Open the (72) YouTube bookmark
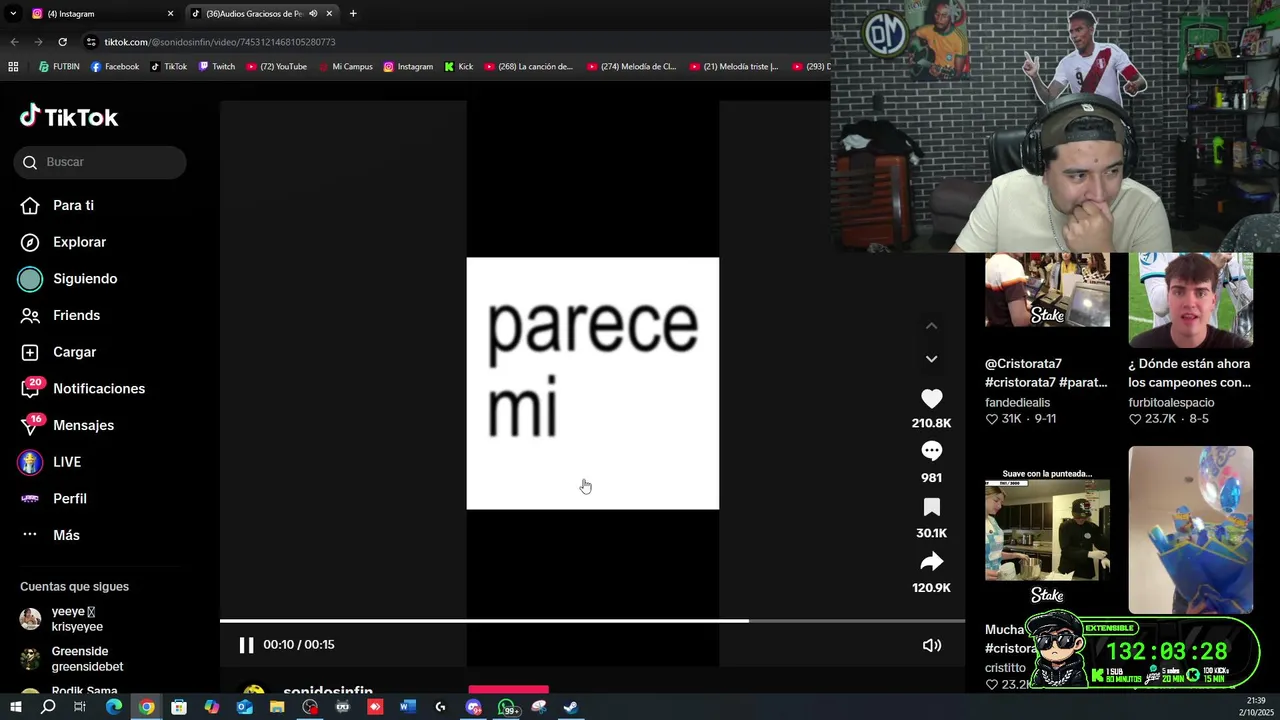Image resolution: width=1280 pixels, height=720 pixels. coord(276,67)
